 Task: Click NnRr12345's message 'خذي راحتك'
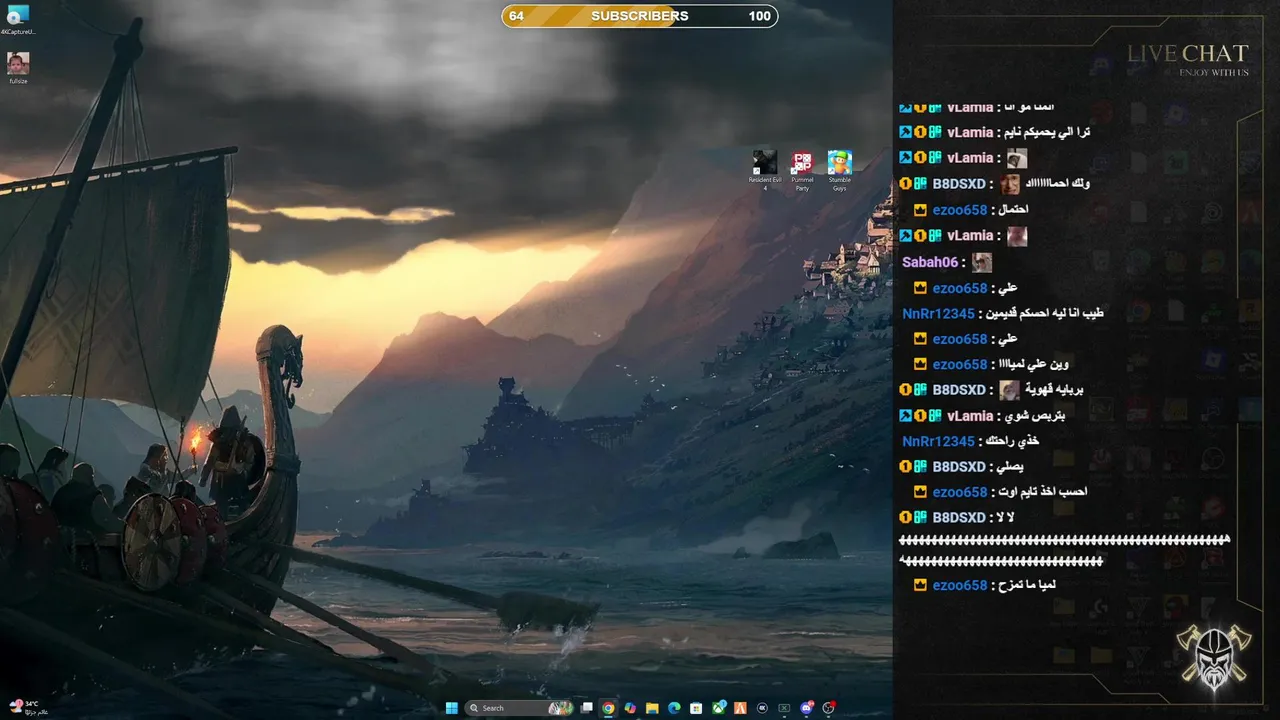point(1013,441)
